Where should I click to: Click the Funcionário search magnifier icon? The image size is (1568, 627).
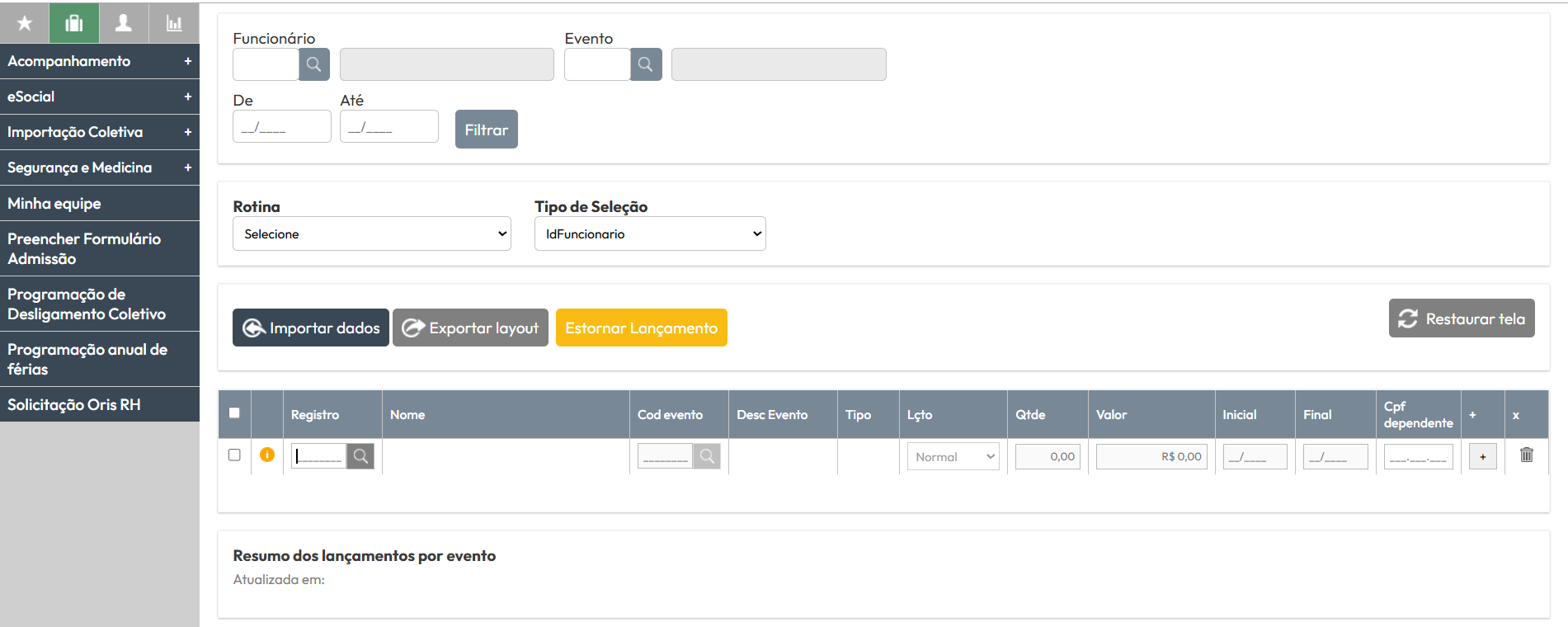coord(314,64)
